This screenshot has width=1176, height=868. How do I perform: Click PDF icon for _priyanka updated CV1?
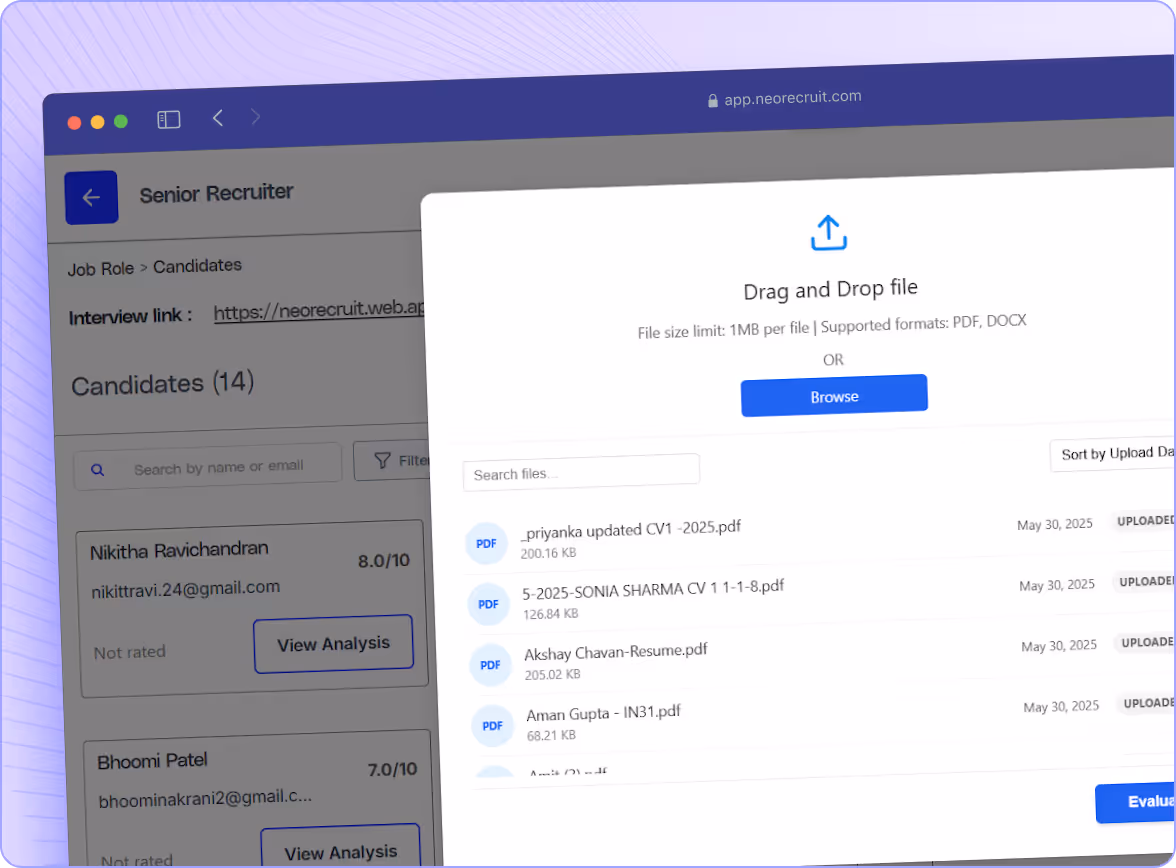(x=486, y=543)
